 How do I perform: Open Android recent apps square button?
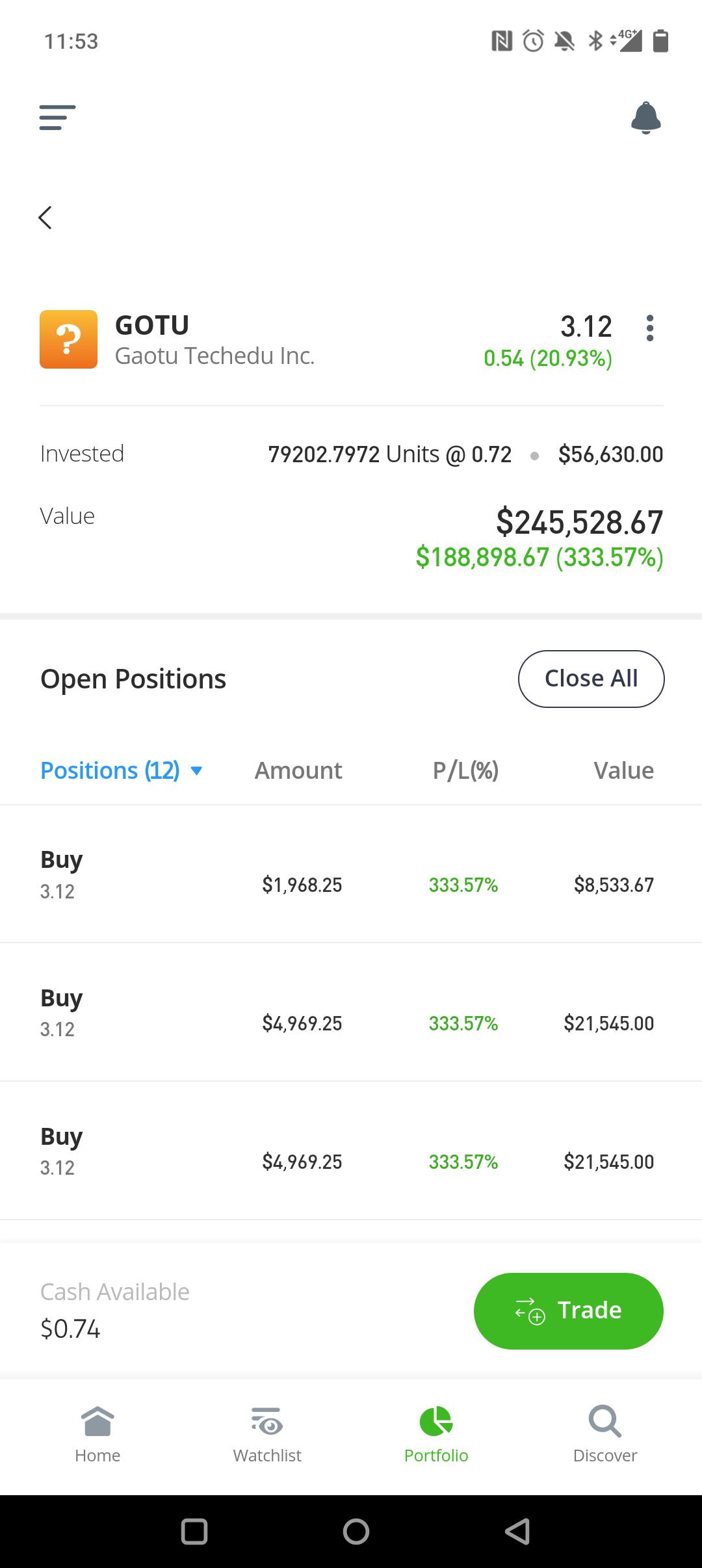194,1531
